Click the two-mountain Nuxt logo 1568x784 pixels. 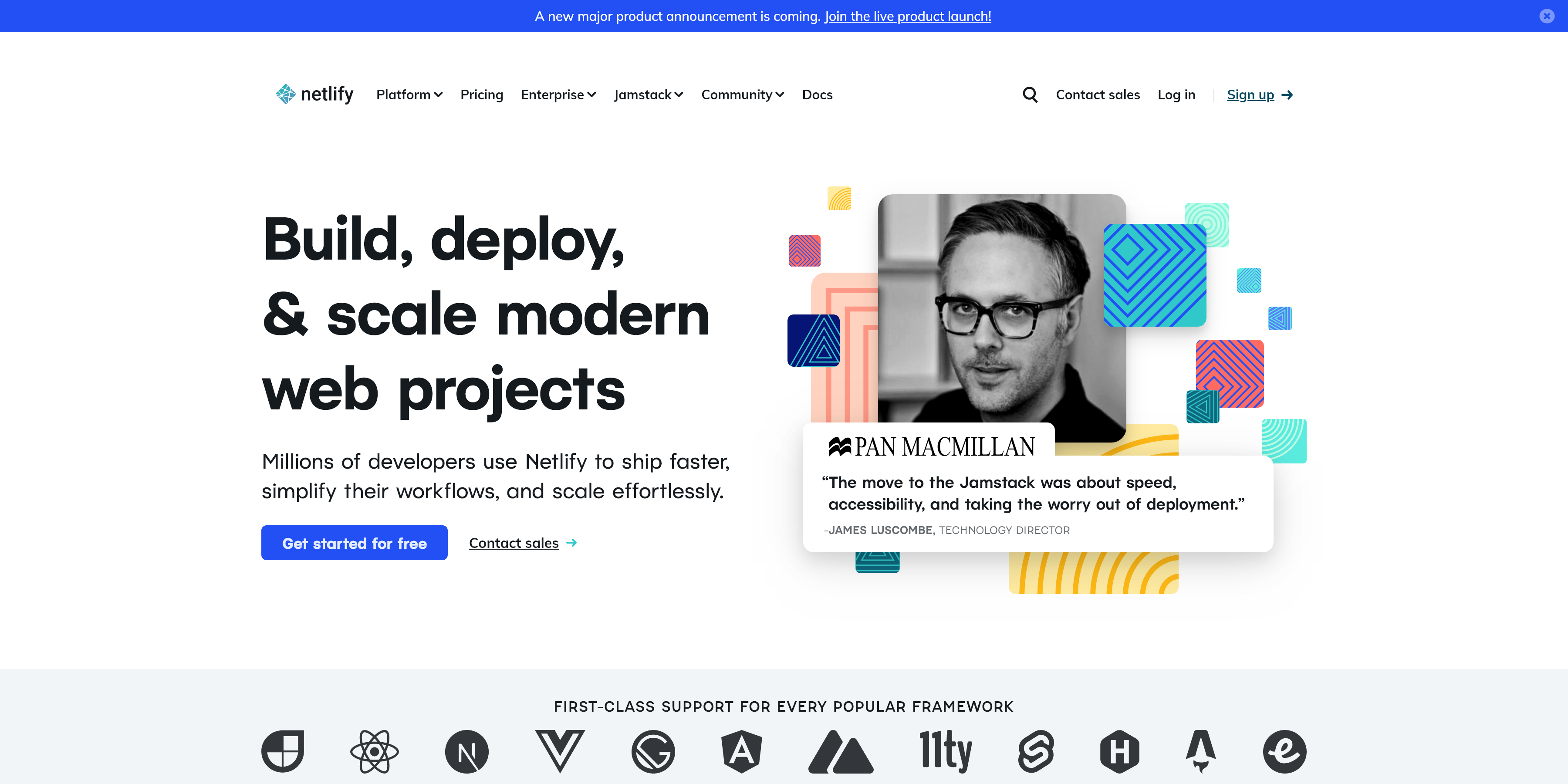coord(841,752)
